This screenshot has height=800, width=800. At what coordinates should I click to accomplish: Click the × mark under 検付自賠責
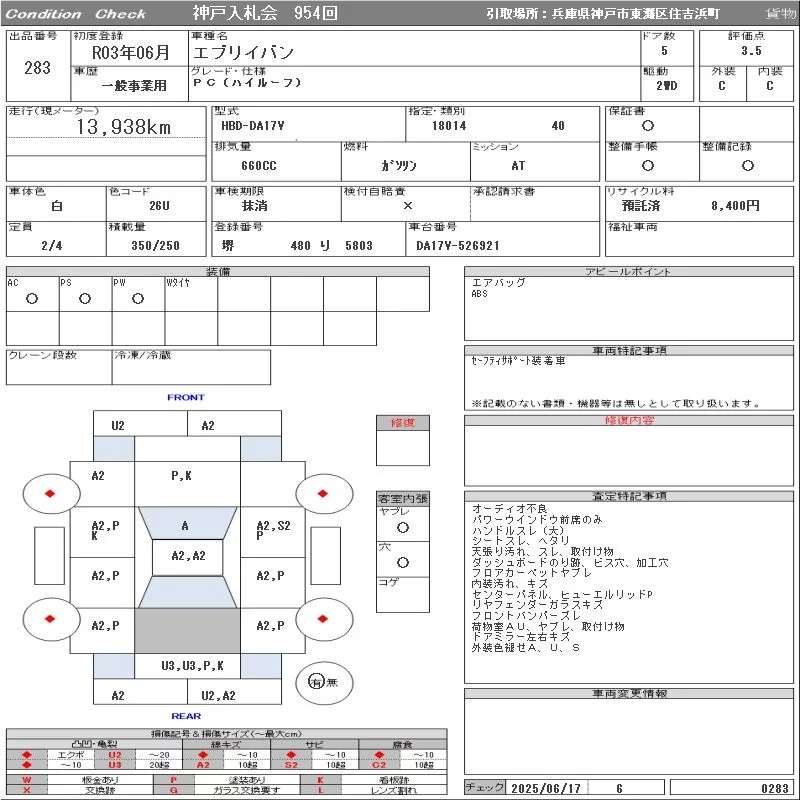pos(408,206)
